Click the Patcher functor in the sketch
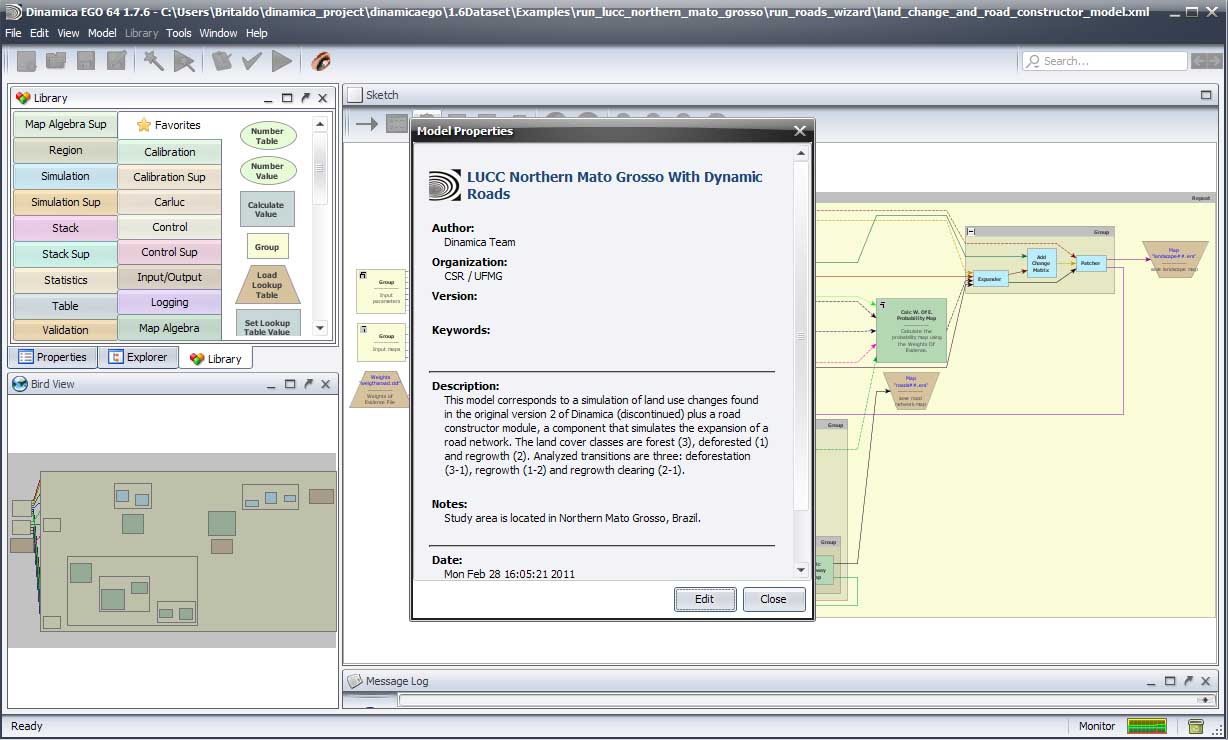 click(1090, 263)
